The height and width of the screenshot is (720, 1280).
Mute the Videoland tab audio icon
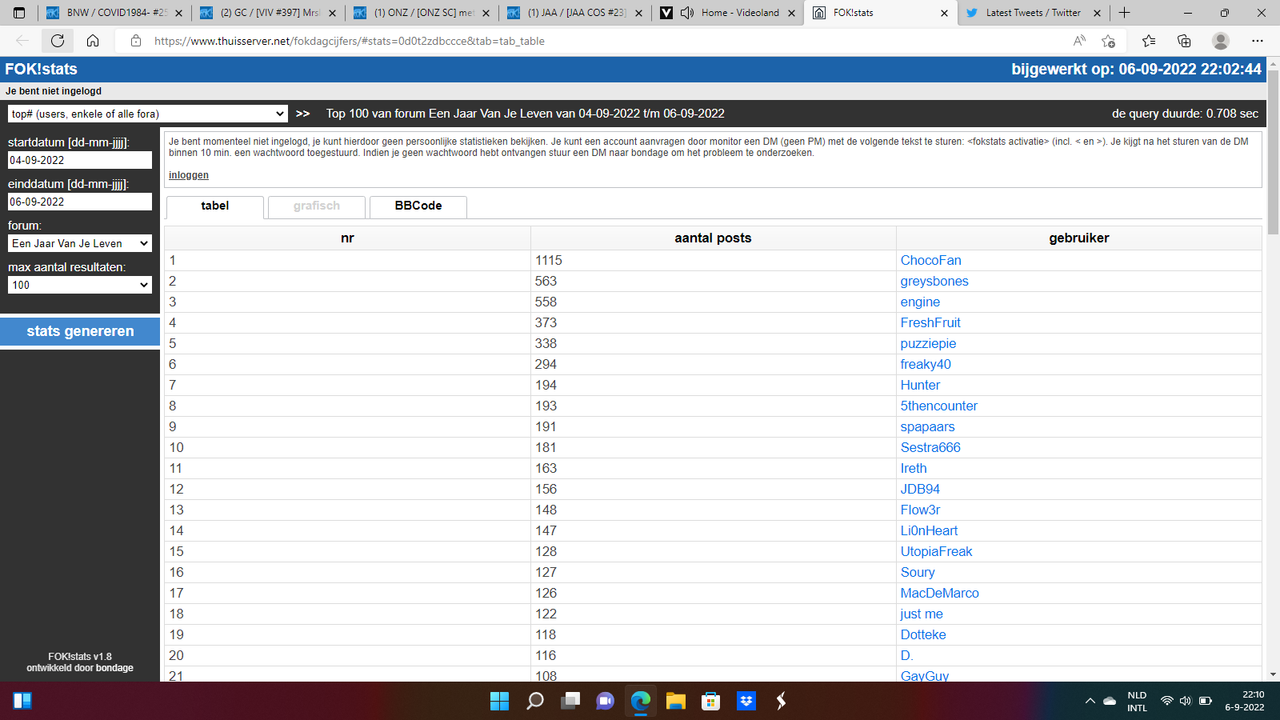(x=687, y=13)
